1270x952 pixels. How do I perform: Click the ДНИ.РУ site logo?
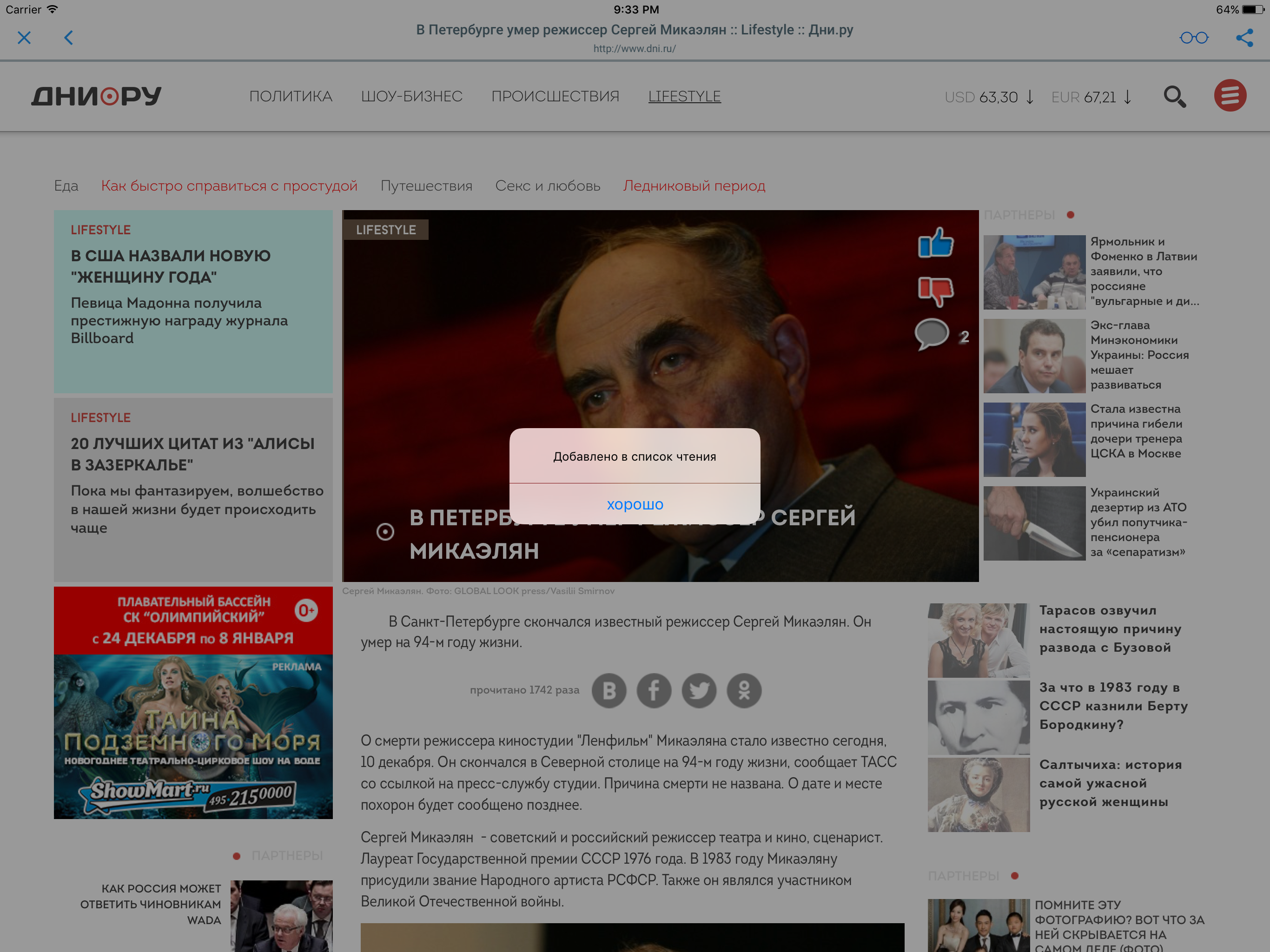tap(96, 96)
